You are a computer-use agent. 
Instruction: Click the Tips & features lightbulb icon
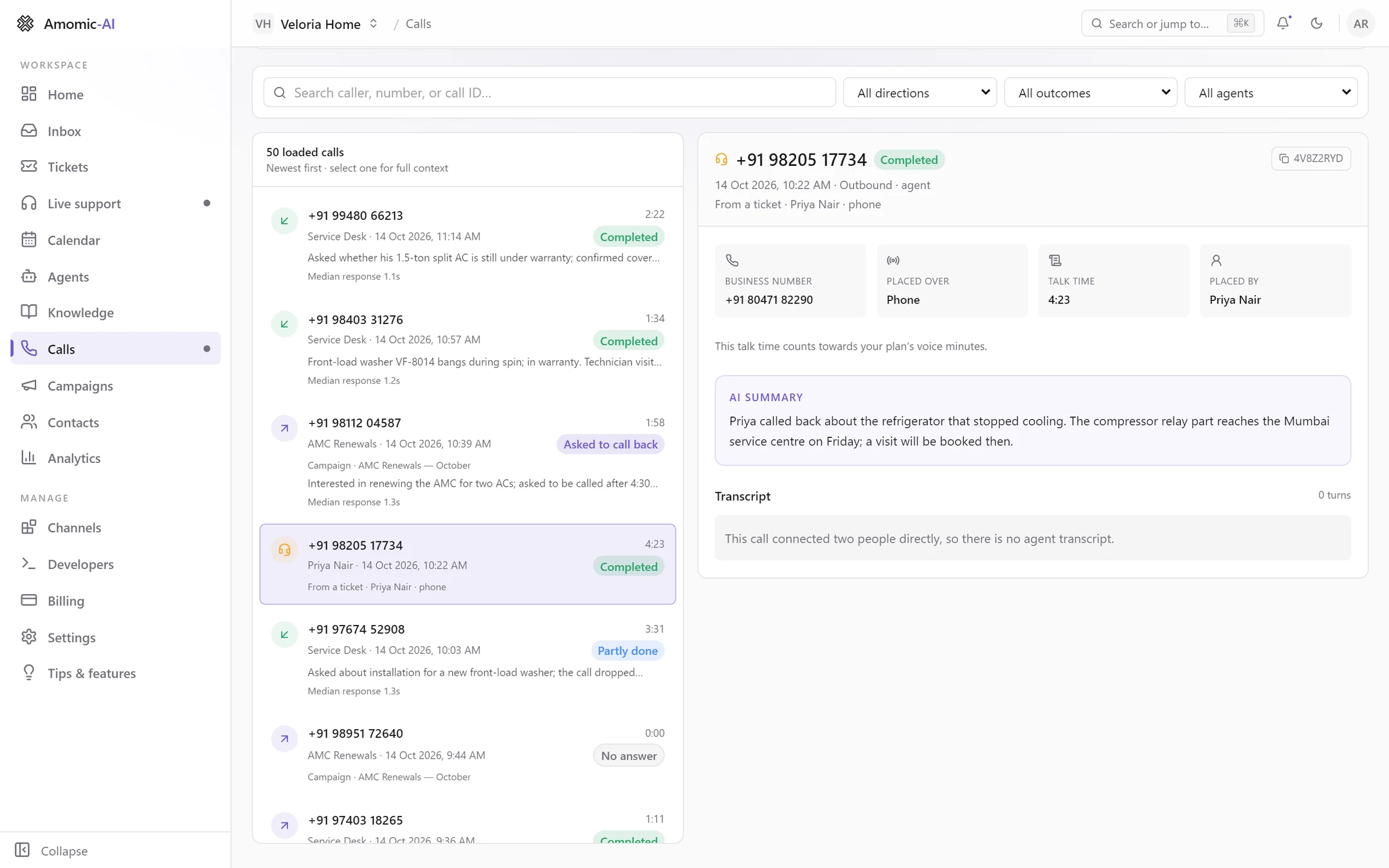(x=28, y=673)
